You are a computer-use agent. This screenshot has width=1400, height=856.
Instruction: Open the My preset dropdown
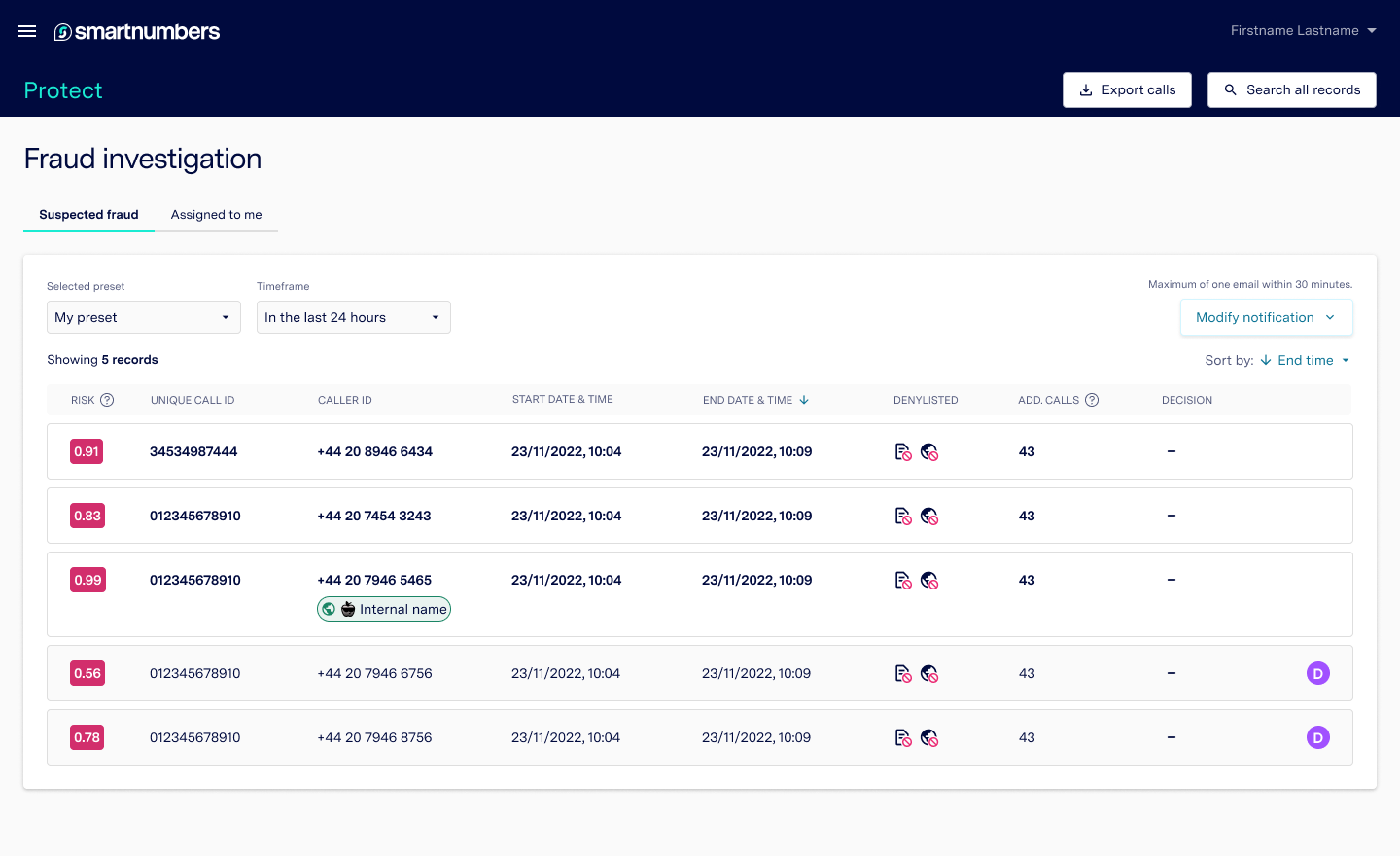[x=143, y=316]
